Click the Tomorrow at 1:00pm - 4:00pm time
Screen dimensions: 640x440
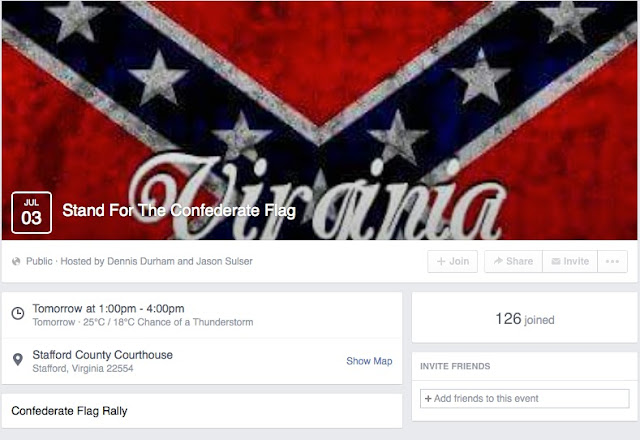click(108, 309)
